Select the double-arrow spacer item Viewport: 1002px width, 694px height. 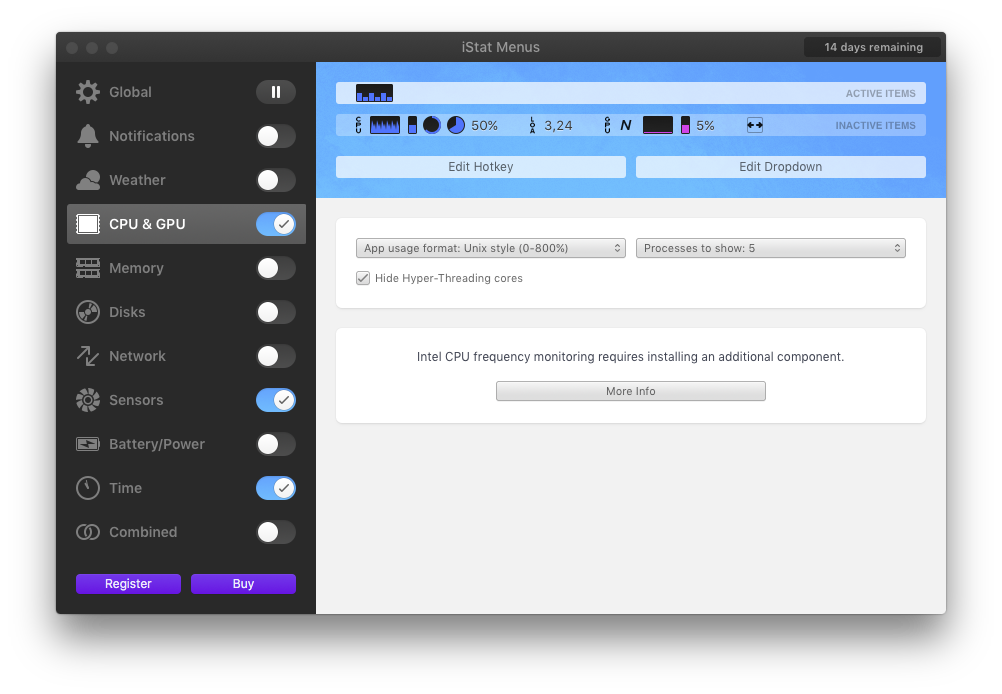(755, 125)
